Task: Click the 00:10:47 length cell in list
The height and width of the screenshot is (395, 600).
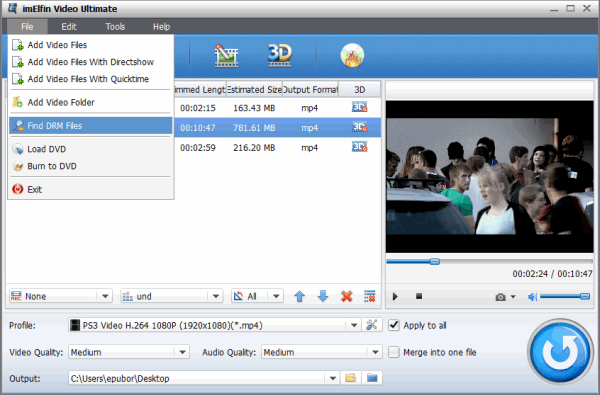Action: 198,128
